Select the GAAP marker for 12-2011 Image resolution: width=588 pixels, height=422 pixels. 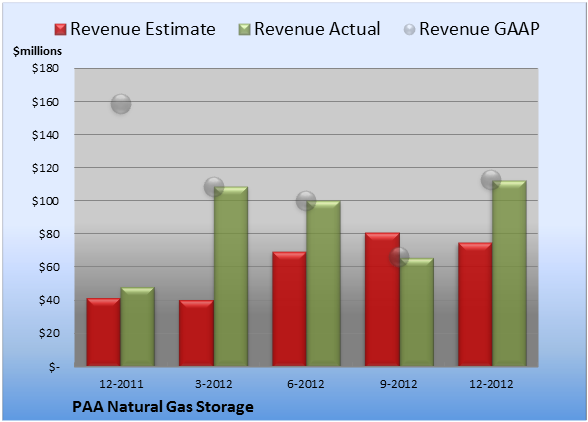pyautogui.click(x=121, y=104)
